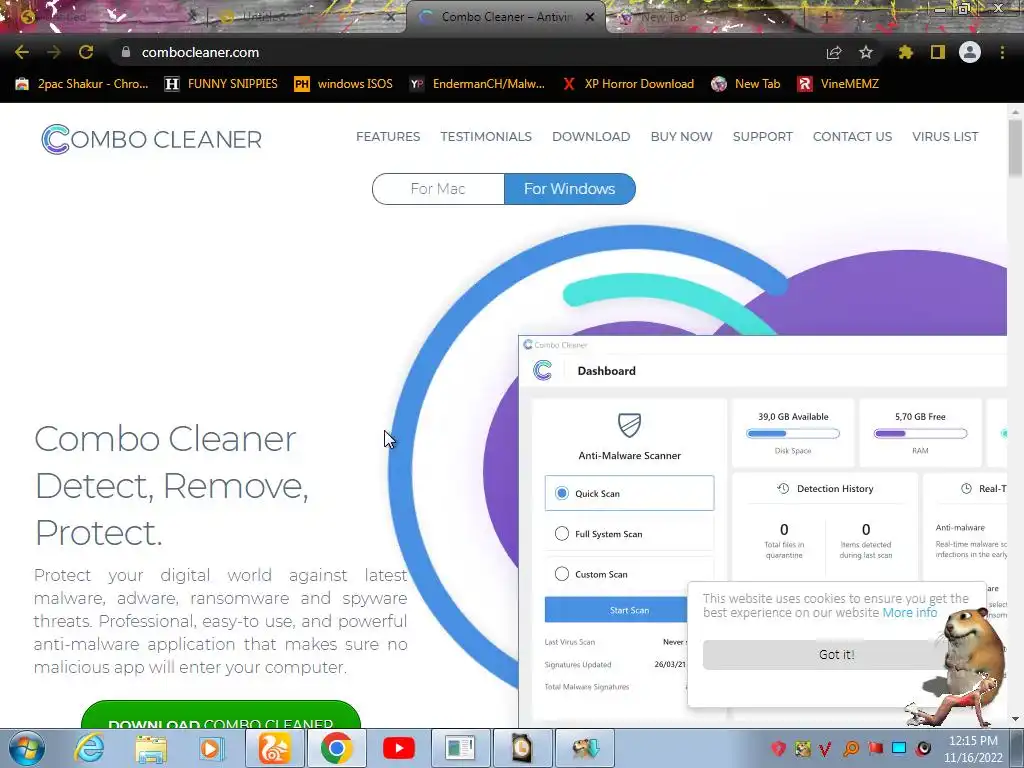Click the Combo Cleaner site logo
This screenshot has width=1024, height=768.
point(152,139)
